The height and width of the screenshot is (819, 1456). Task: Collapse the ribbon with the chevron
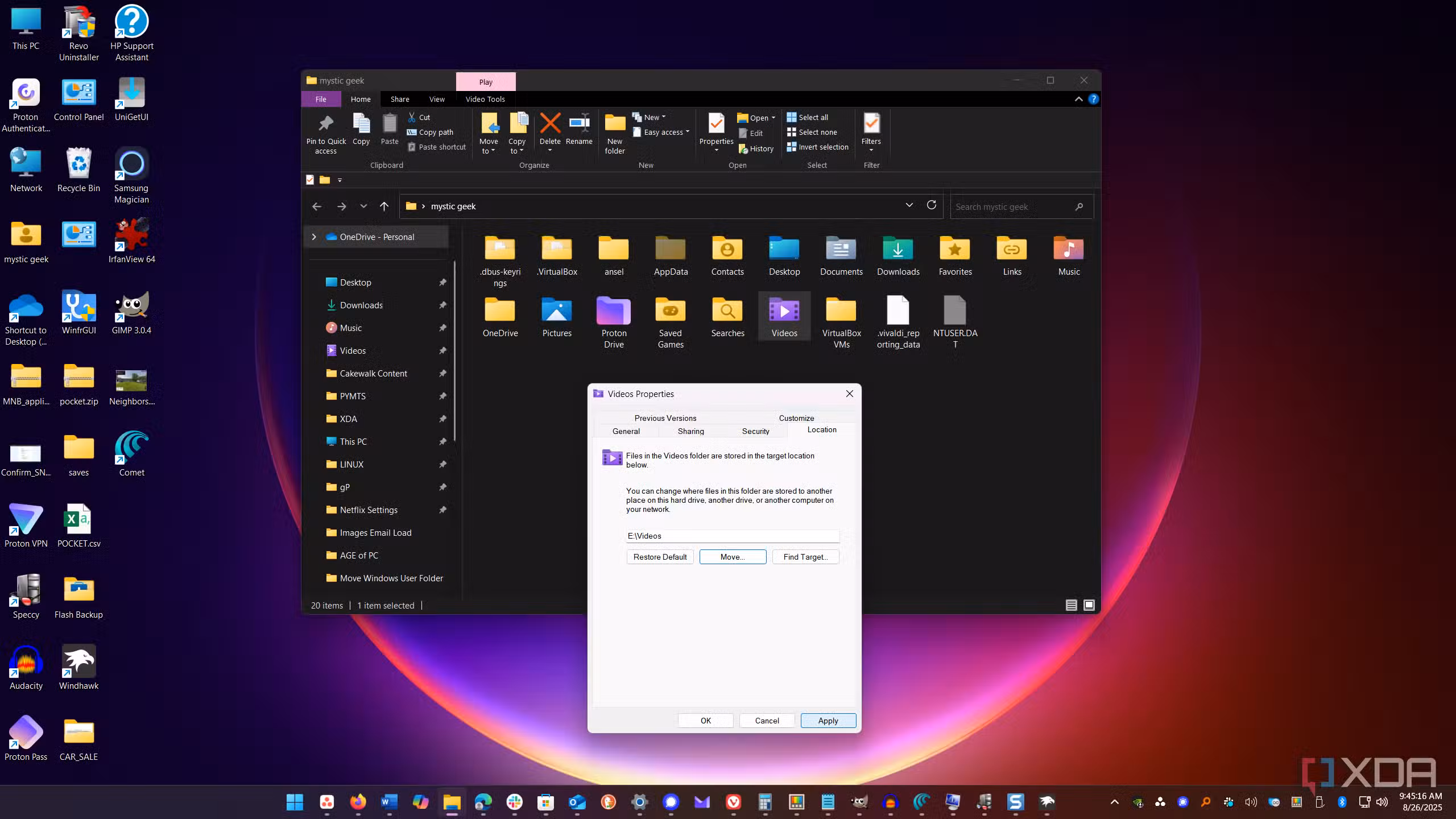coord(1078,99)
